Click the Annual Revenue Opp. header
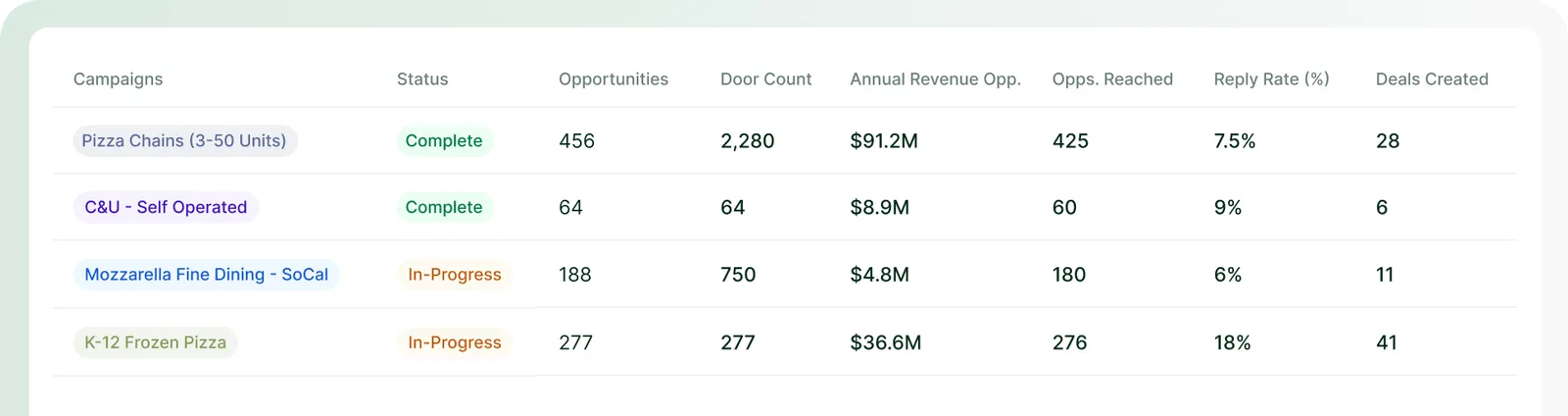 [936, 79]
